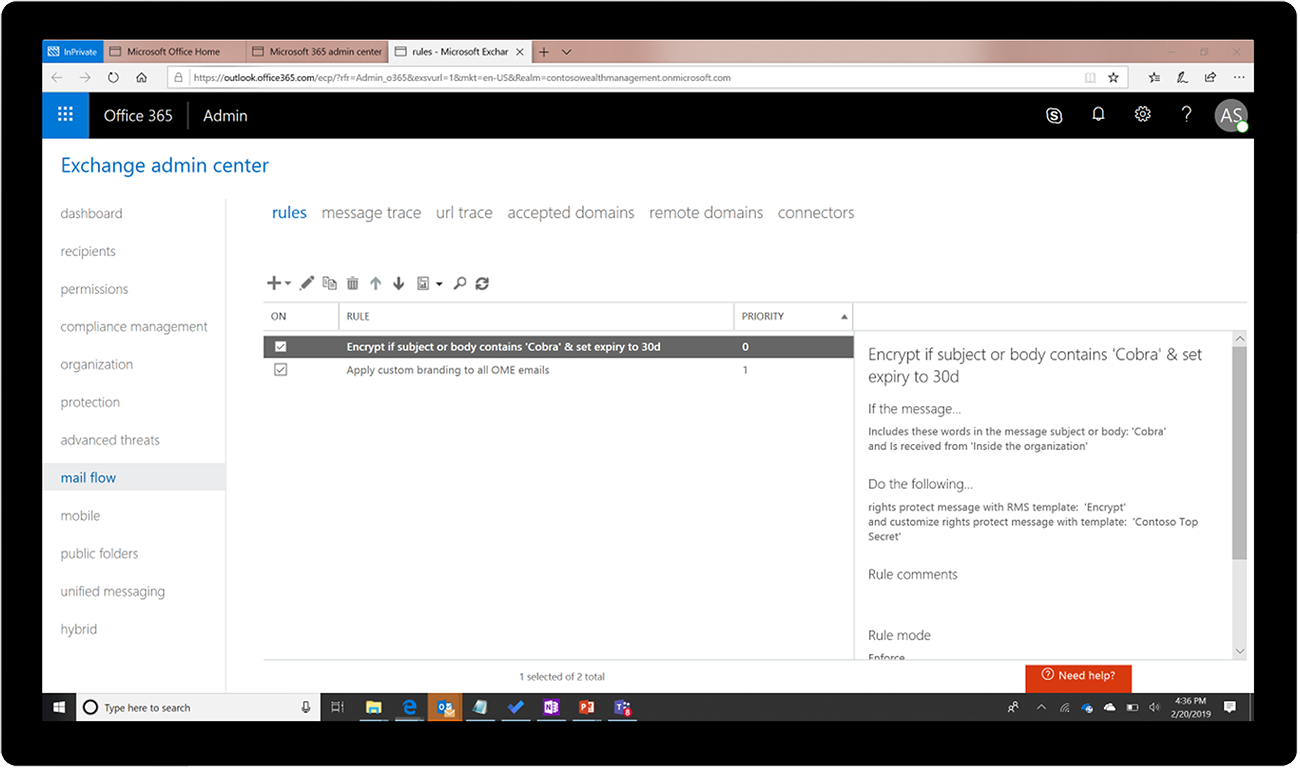Open Skype presence from the top bar
1300x769 pixels.
[1054, 115]
